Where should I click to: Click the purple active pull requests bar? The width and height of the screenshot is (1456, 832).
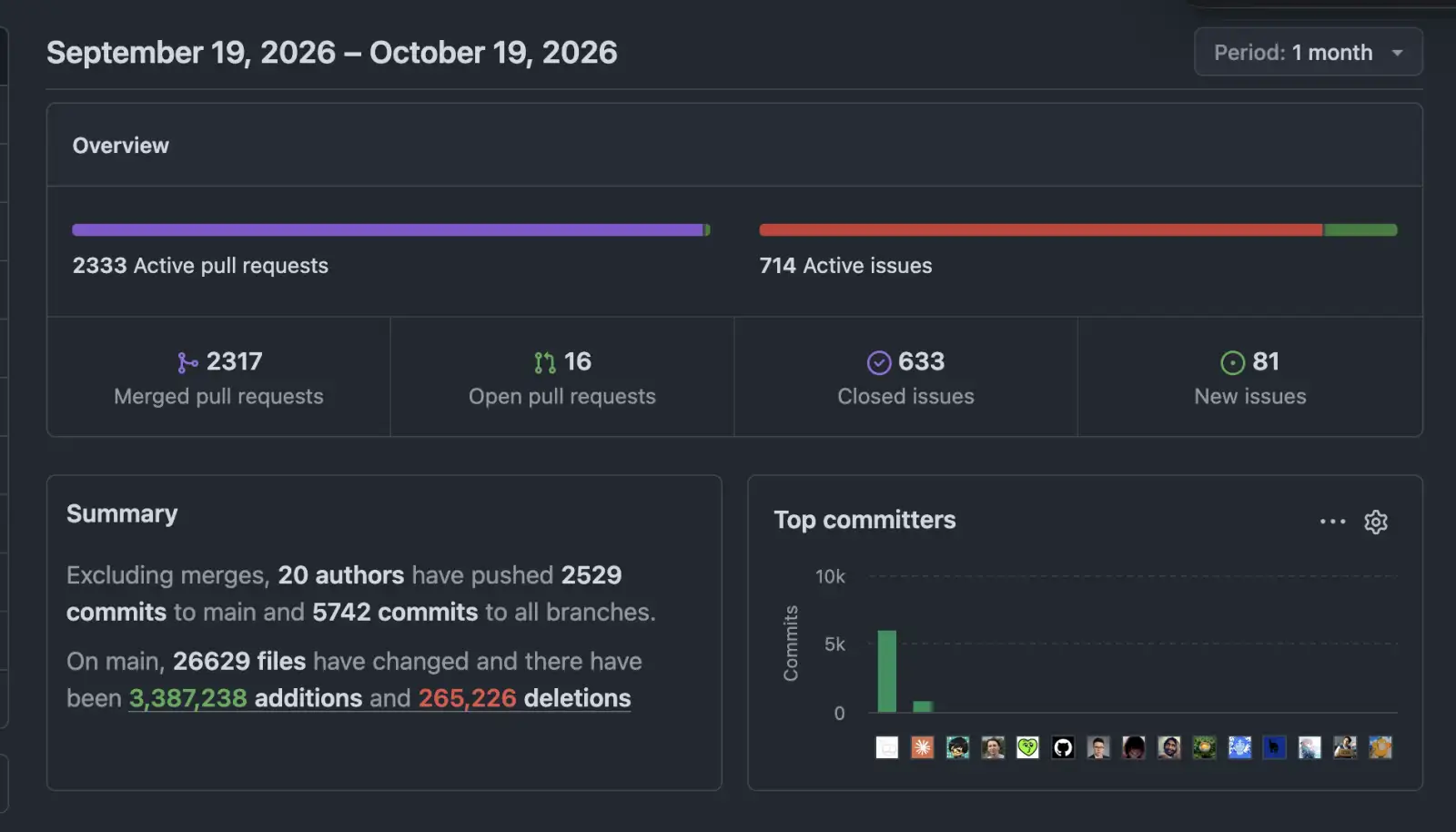pos(388,230)
